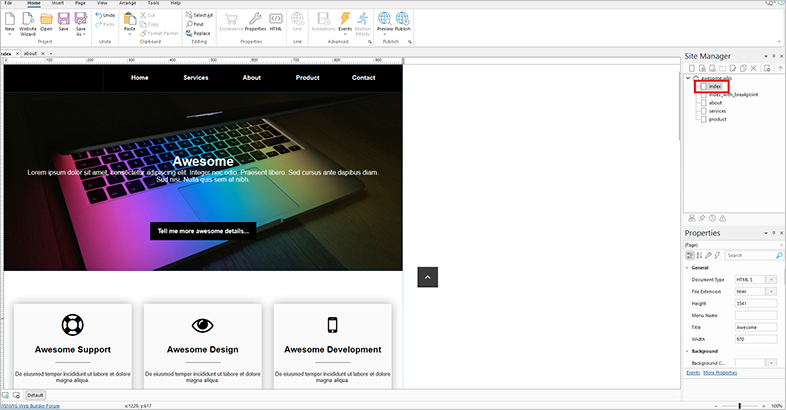Click the zoom in plus button

coord(764,406)
